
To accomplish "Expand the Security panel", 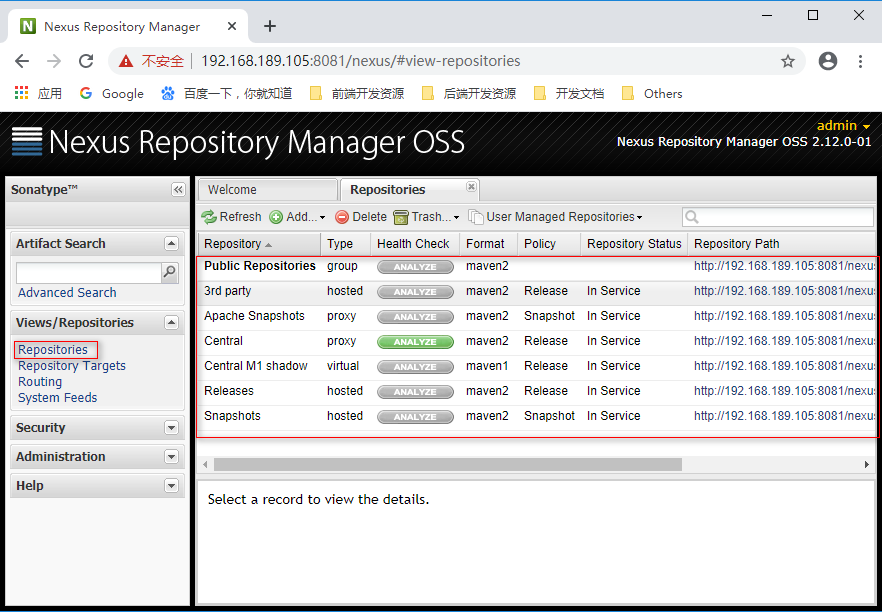I will click(x=171, y=428).
